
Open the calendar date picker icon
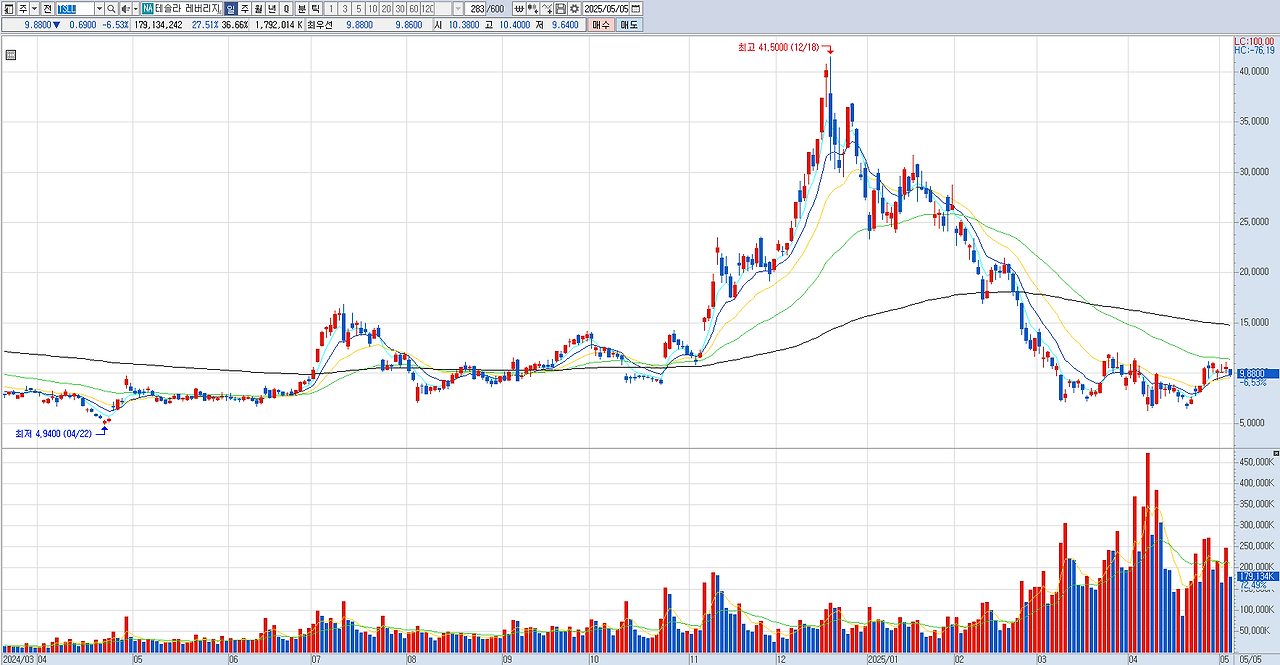(x=636, y=9)
